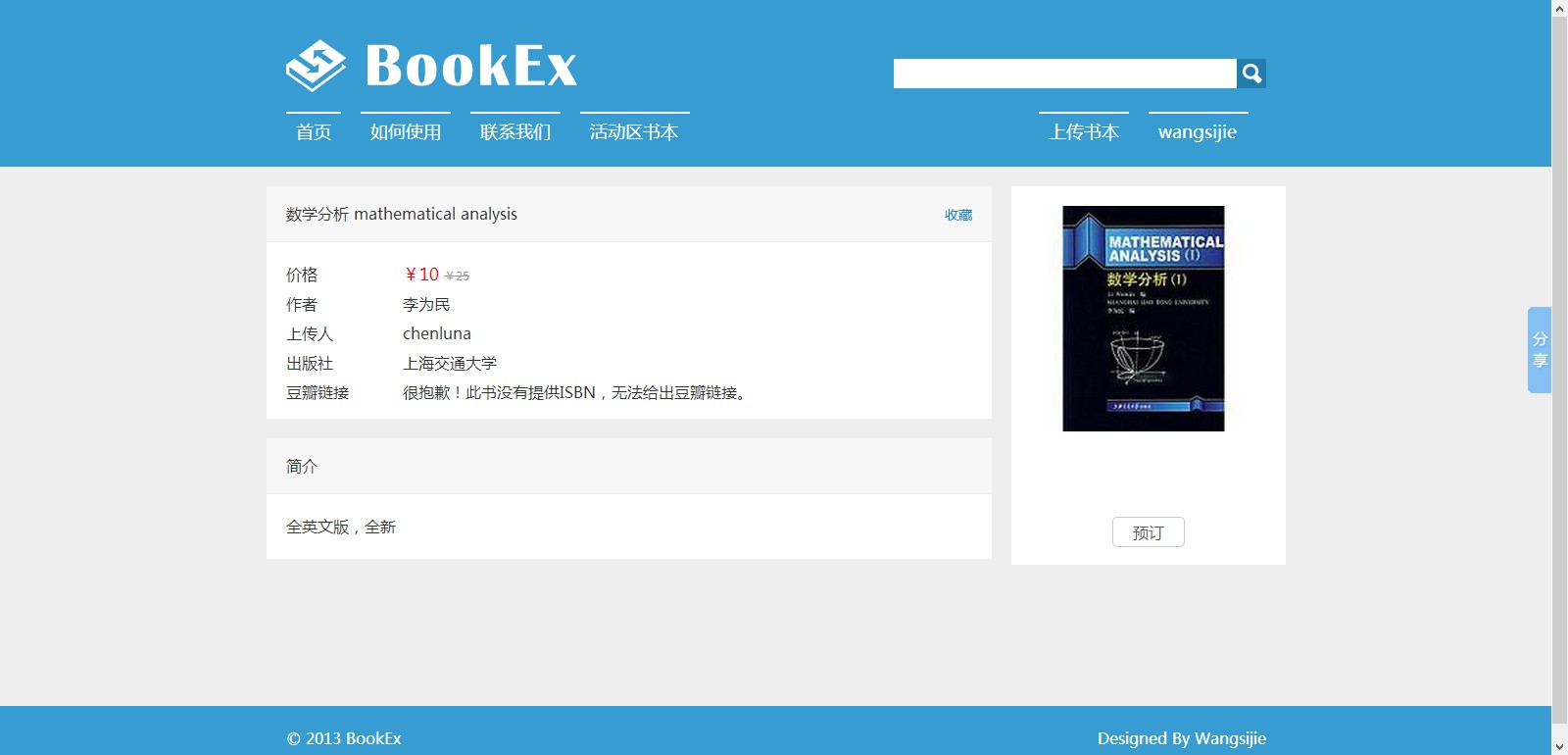Click the scrollbar down arrow
Screen dimensions: 1568x755
pyautogui.click(x=1559, y=746)
